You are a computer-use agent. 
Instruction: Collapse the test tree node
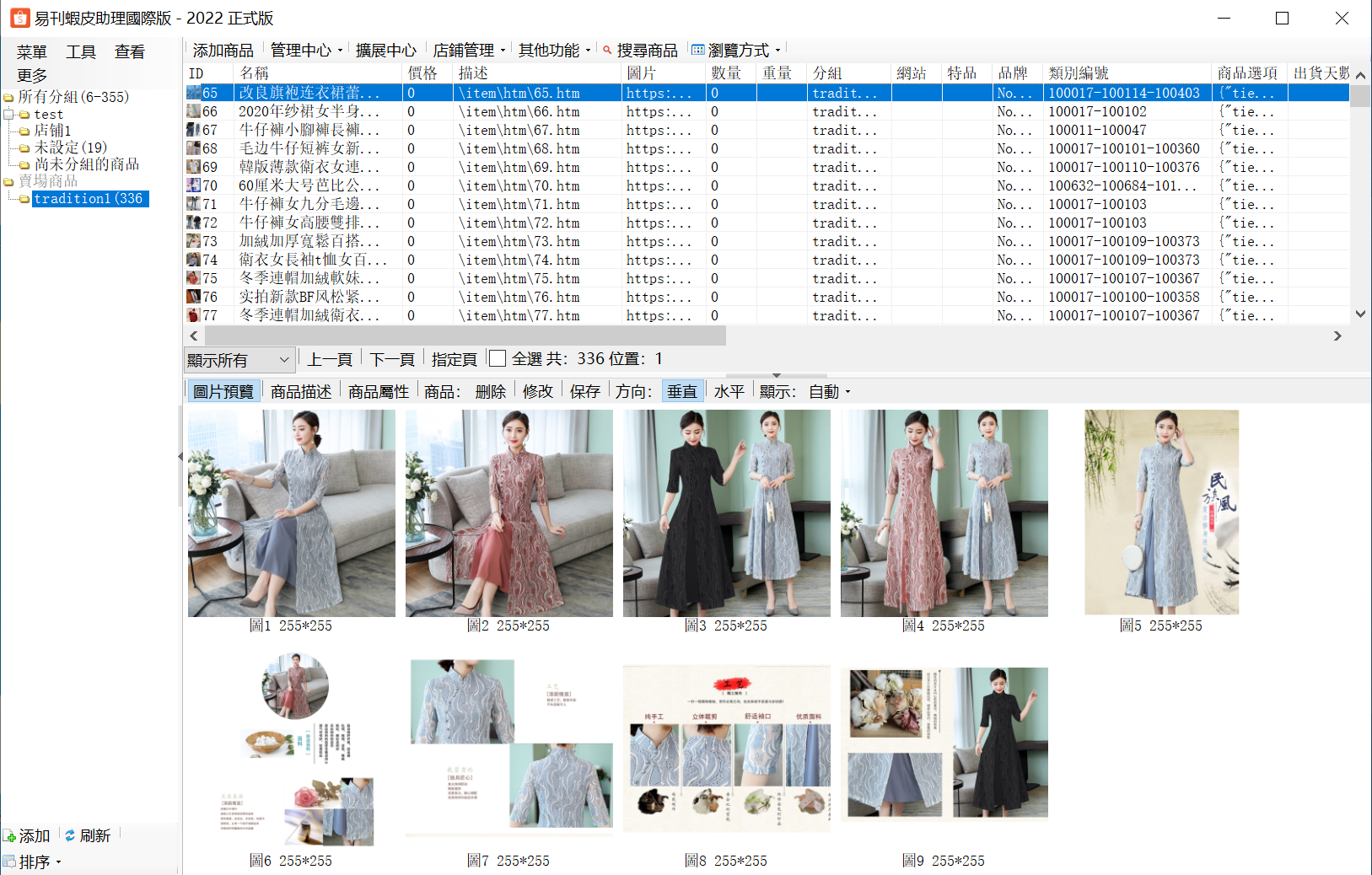(8, 115)
